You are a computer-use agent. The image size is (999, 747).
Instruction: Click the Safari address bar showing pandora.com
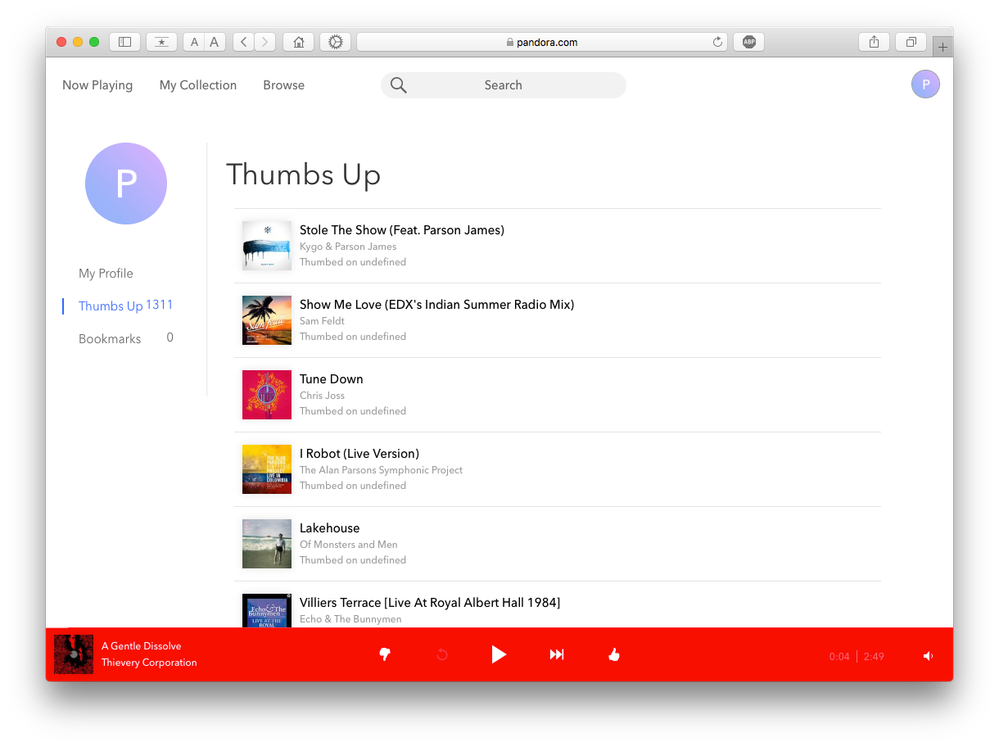point(540,42)
